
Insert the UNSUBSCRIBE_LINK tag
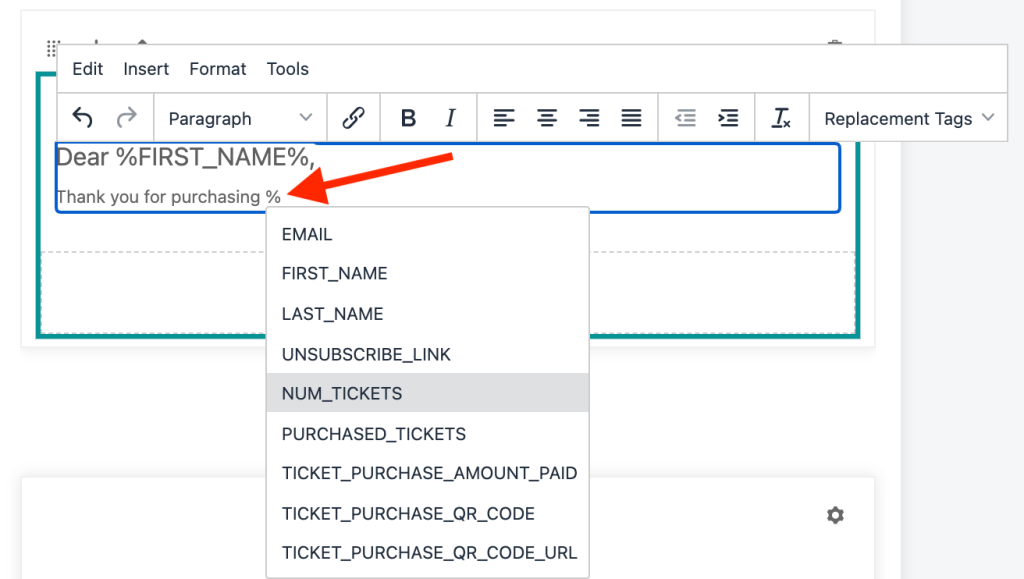[428, 354]
